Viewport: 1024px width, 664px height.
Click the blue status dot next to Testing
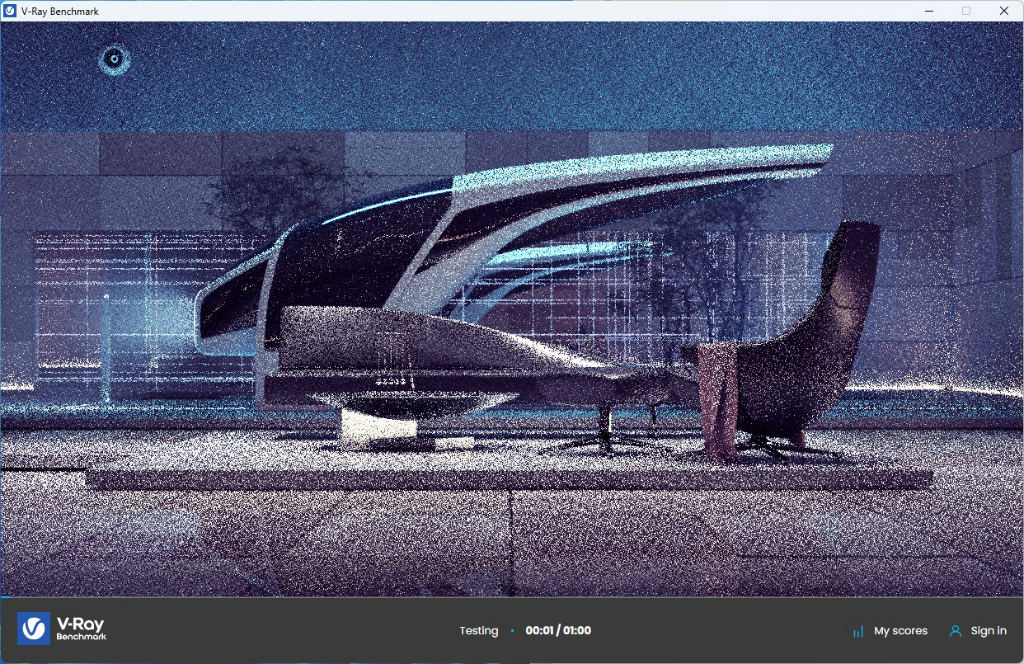tap(512, 631)
